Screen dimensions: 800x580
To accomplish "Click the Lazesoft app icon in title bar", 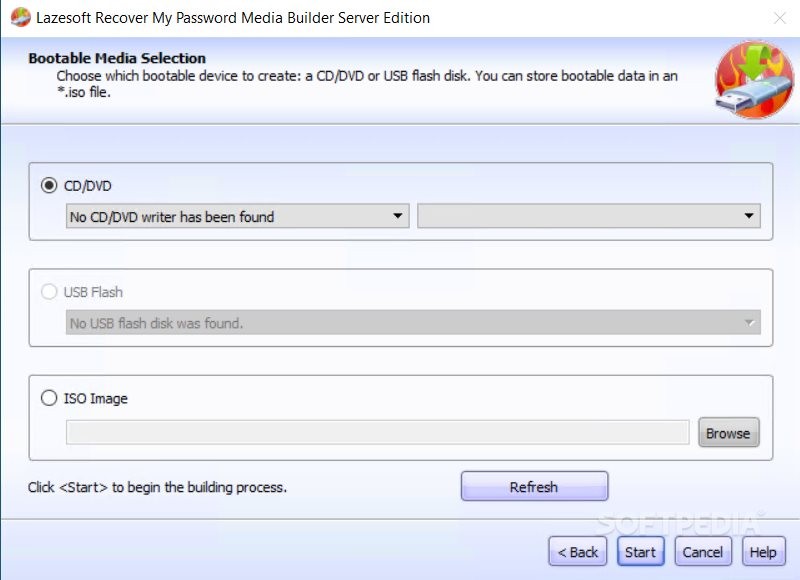I will click(x=20, y=17).
